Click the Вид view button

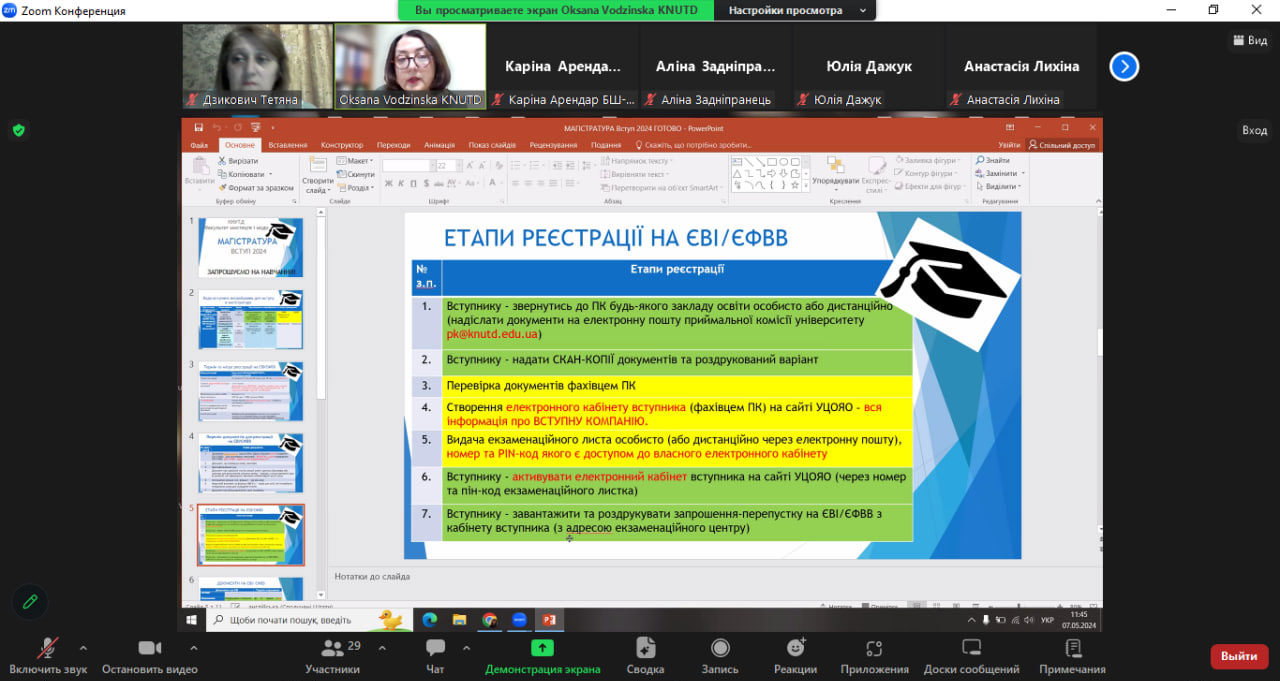[x=1250, y=40]
